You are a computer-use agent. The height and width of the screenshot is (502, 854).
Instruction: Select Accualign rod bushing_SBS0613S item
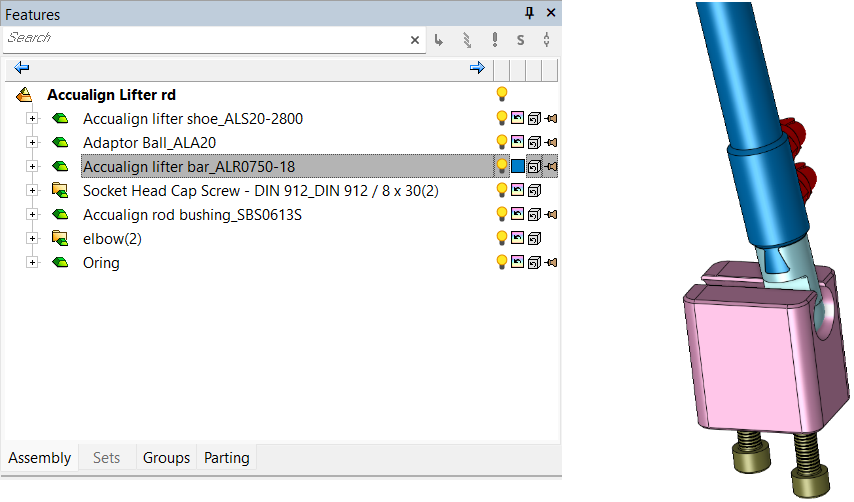point(192,215)
